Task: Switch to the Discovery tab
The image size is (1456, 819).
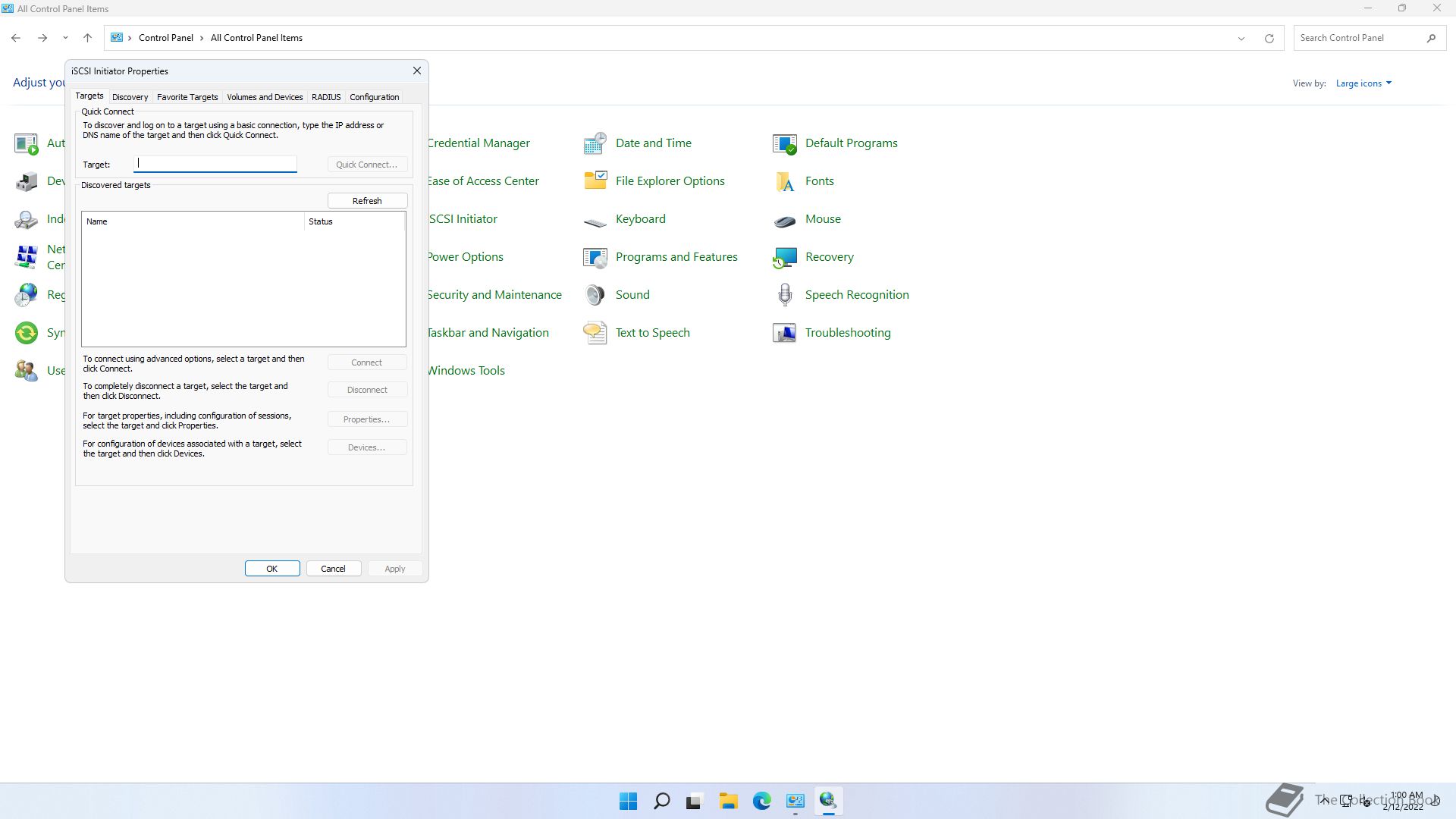Action: [130, 97]
